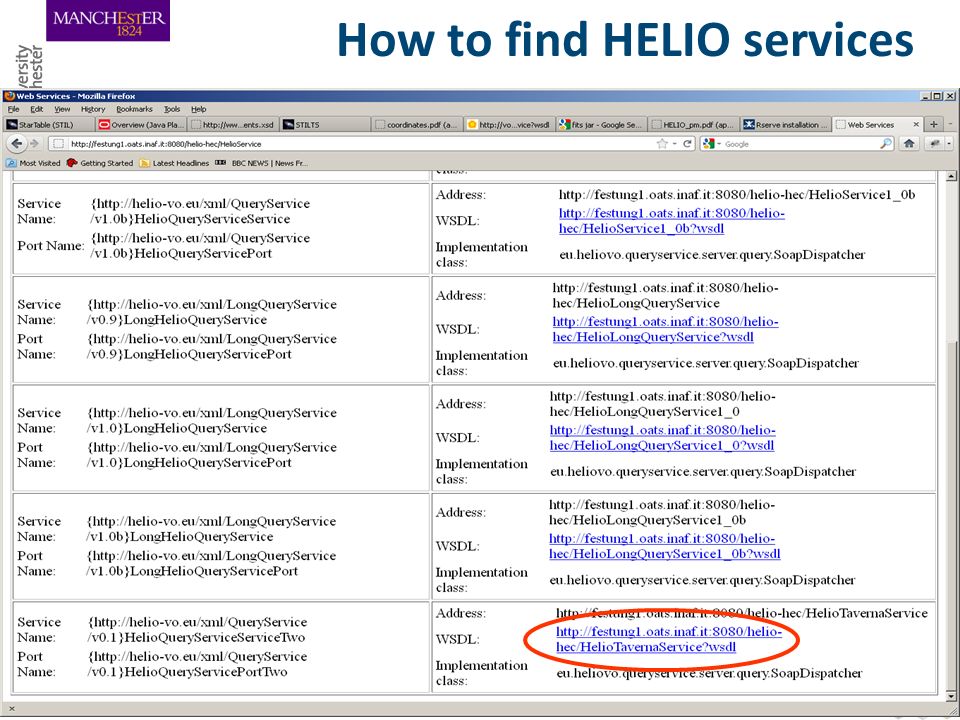Go back with the browser back arrow
Viewport: 960px width, 720px height.
pos(17,144)
